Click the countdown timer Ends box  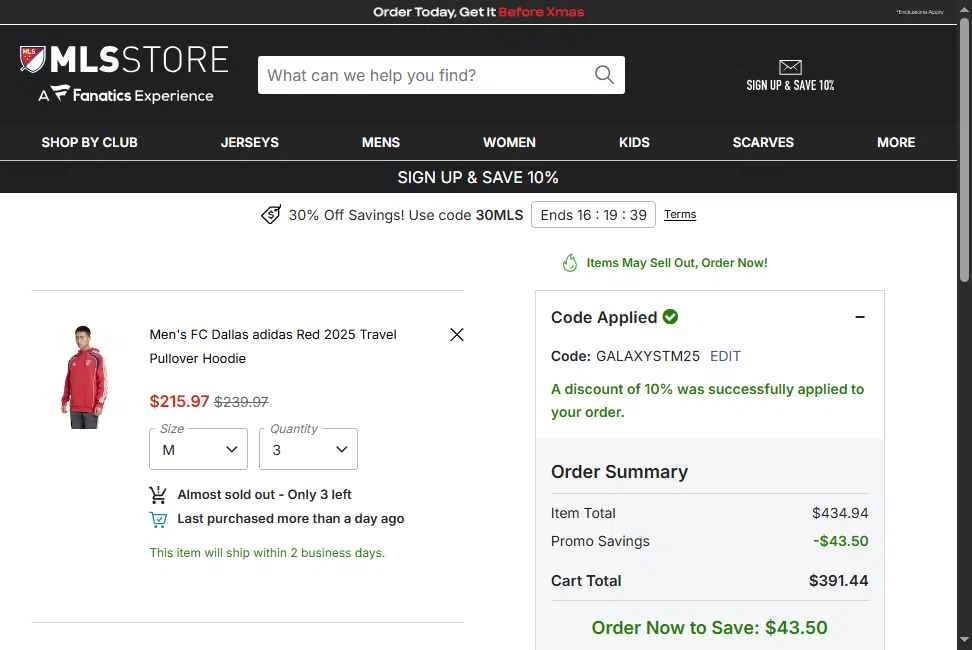click(x=593, y=215)
